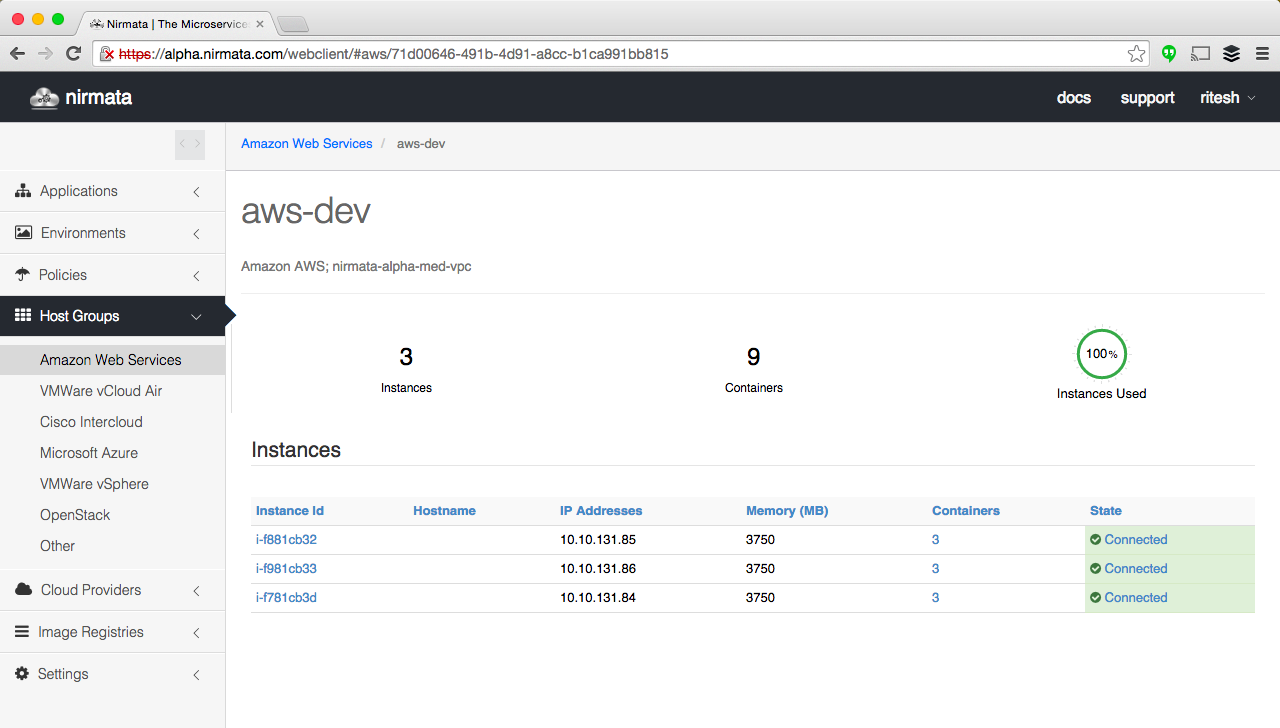
Task: Click IP address 10.10.131.85
Action: coord(598,540)
